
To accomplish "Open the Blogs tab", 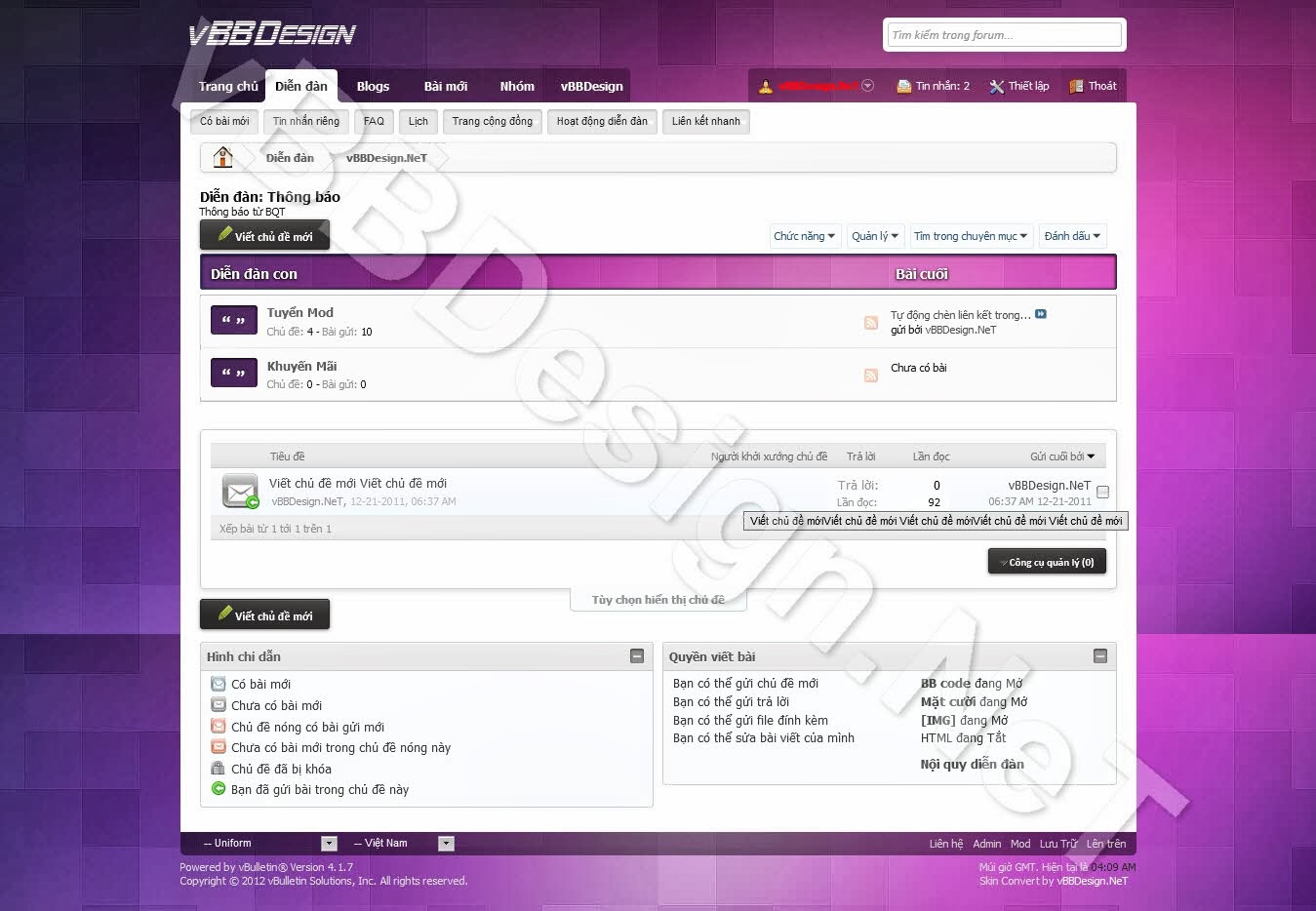I will (x=373, y=86).
